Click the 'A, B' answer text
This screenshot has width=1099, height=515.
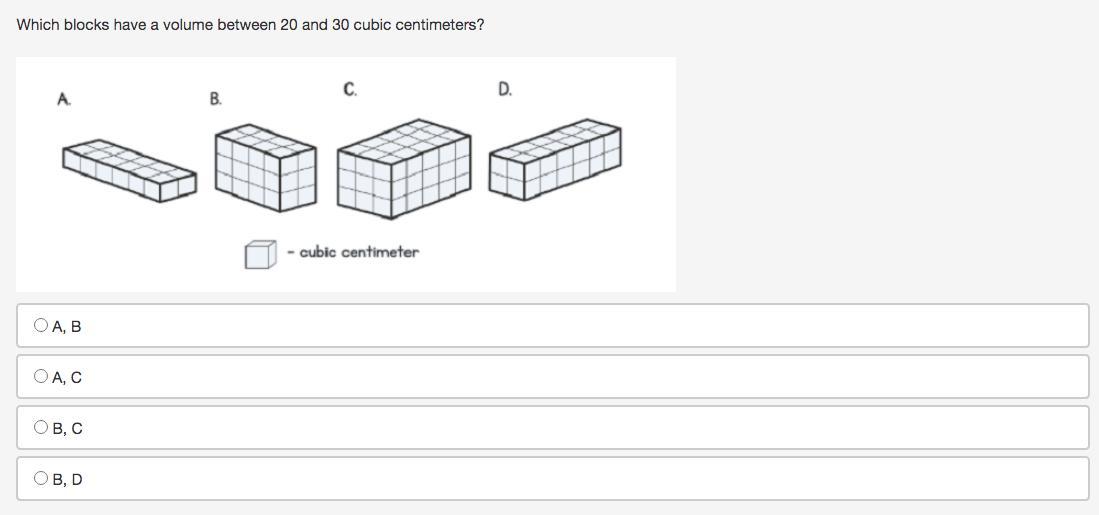click(x=67, y=326)
